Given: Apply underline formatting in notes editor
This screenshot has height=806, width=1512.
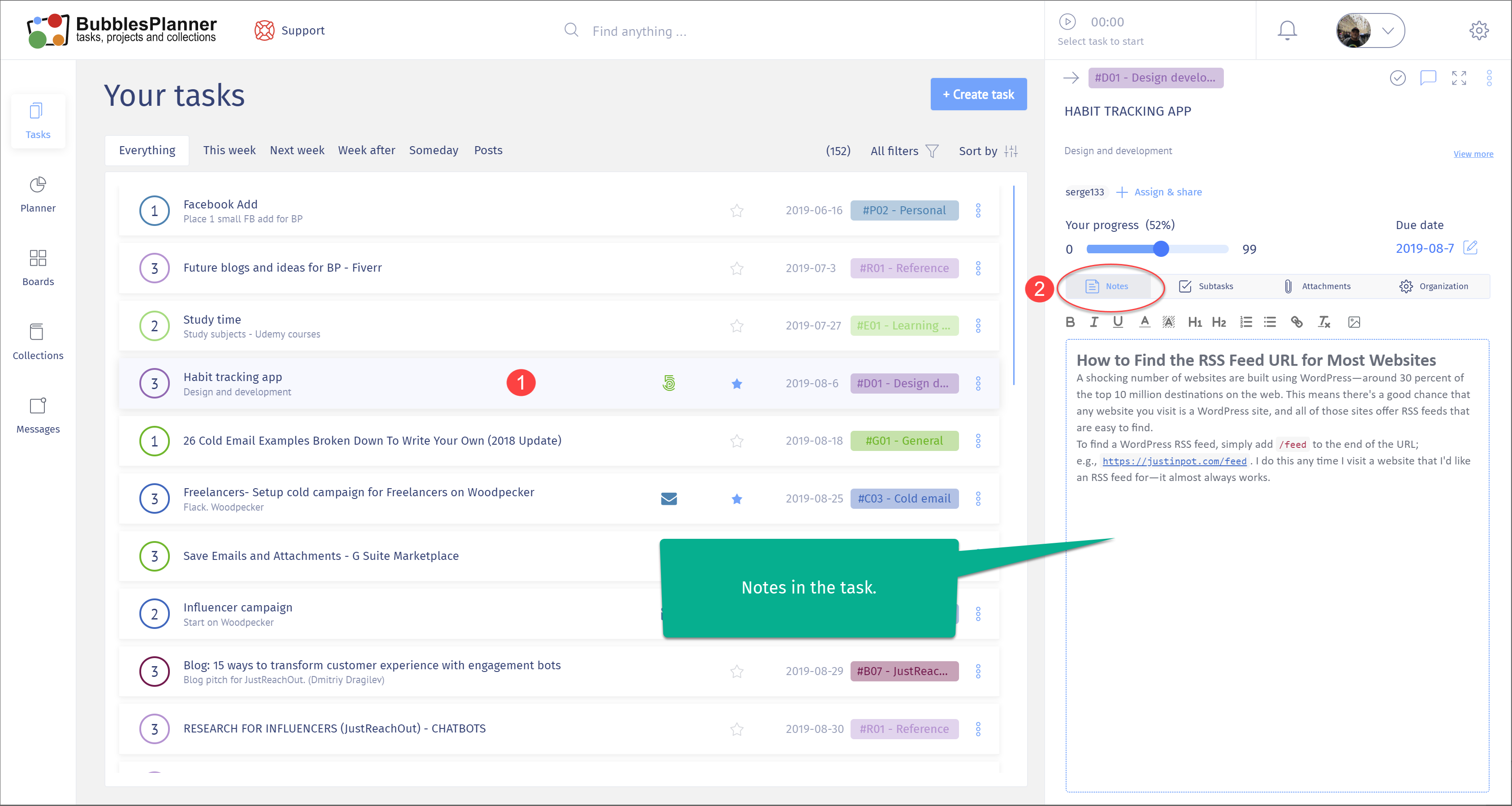Looking at the screenshot, I should tap(1118, 322).
